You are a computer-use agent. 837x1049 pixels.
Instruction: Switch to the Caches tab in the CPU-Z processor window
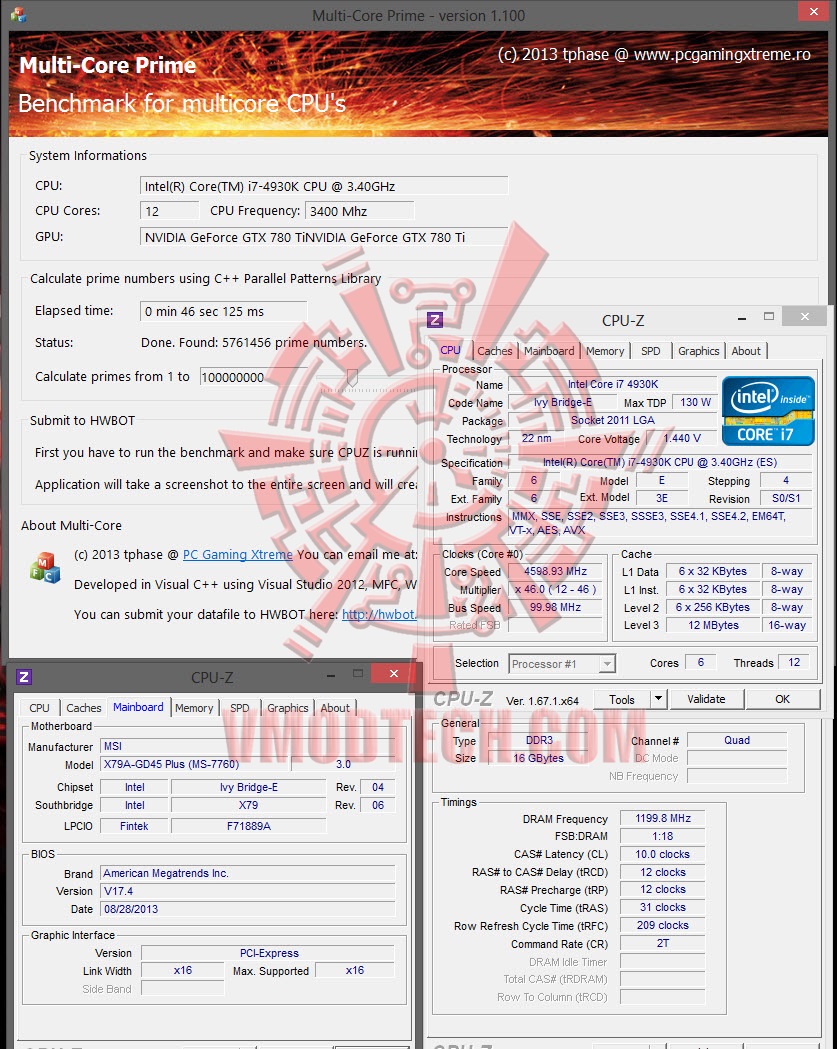coord(494,351)
